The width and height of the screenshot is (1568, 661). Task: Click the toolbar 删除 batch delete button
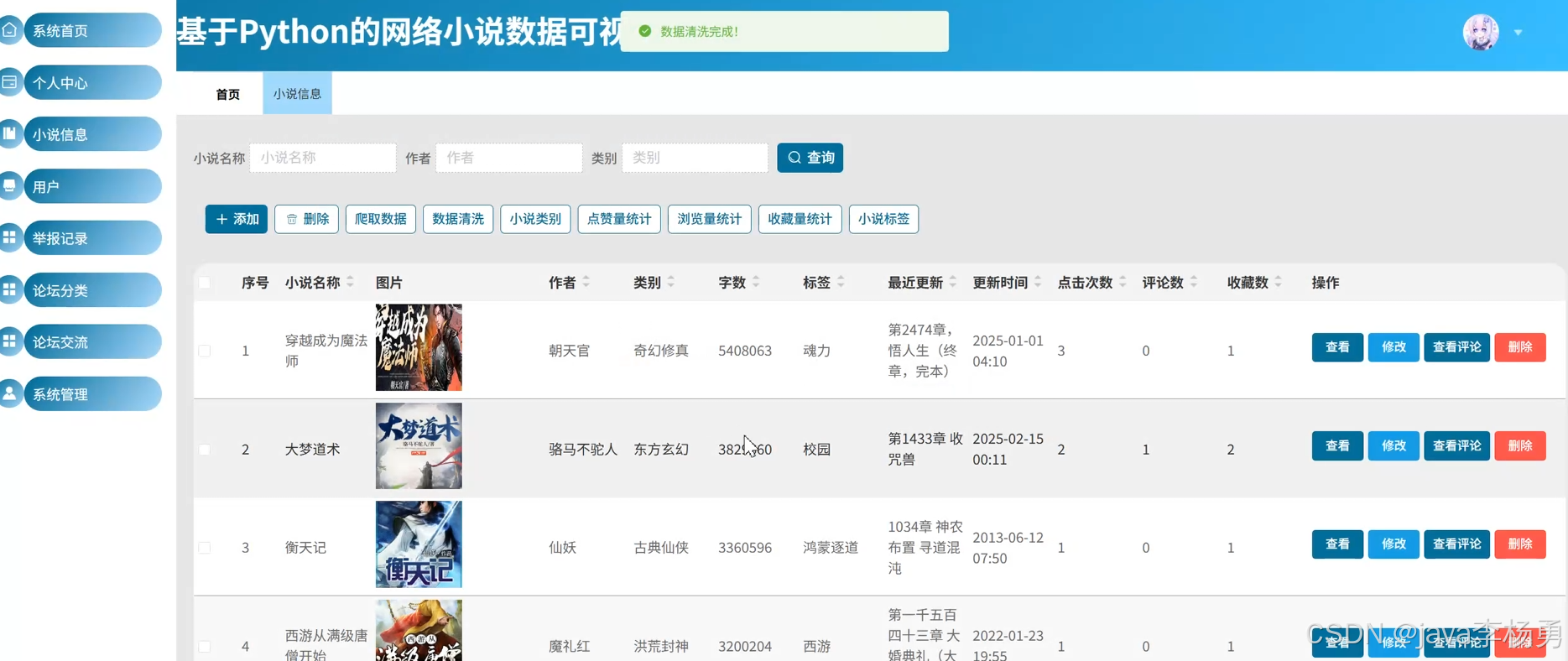click(x=307, y=219)
